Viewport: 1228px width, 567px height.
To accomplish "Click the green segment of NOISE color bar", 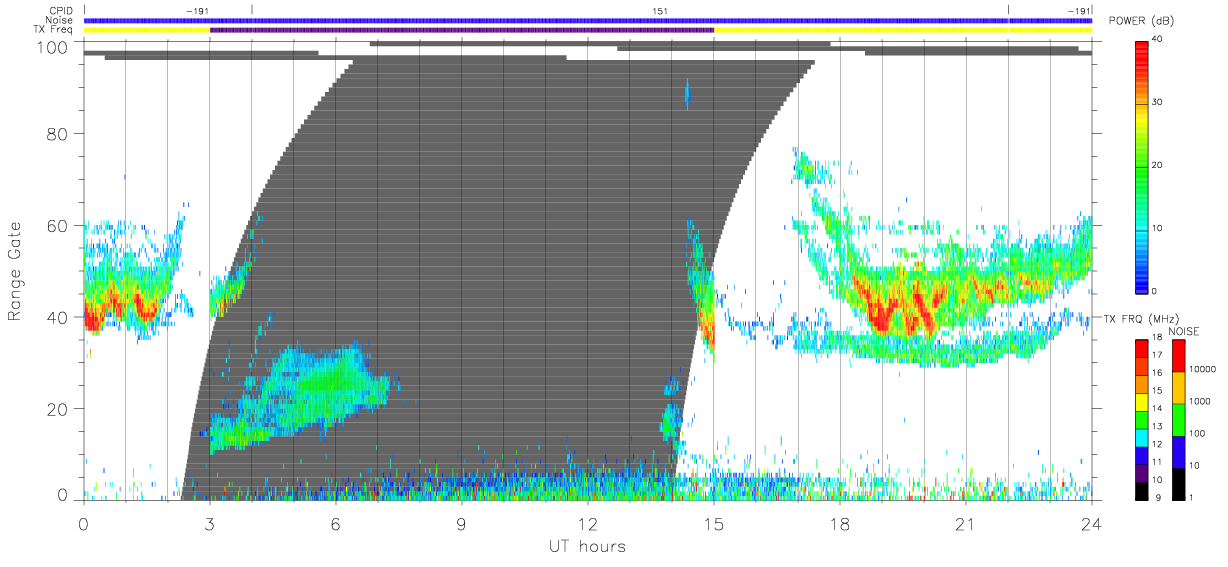I will (1179, 419).
